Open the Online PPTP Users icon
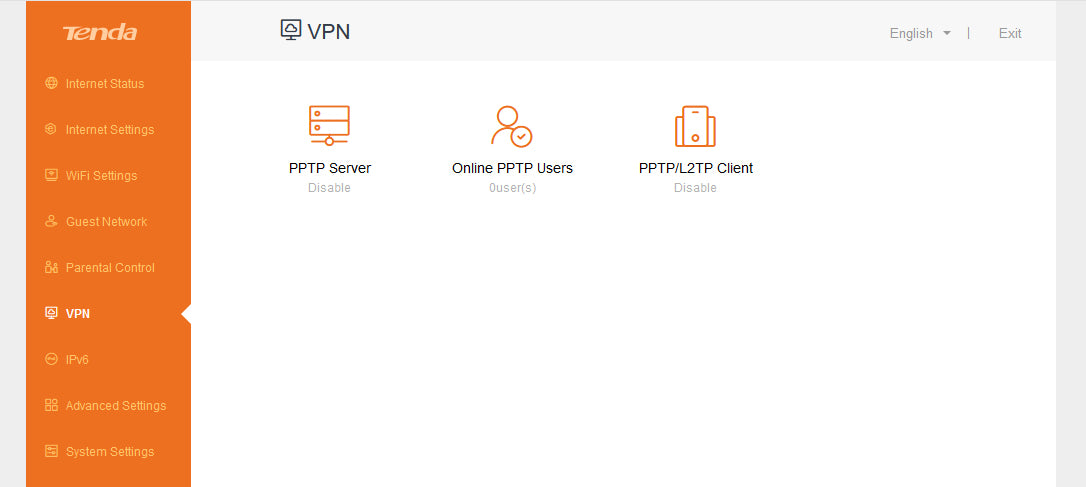This screenshot has height=487, width=1086. coord(512,126)
